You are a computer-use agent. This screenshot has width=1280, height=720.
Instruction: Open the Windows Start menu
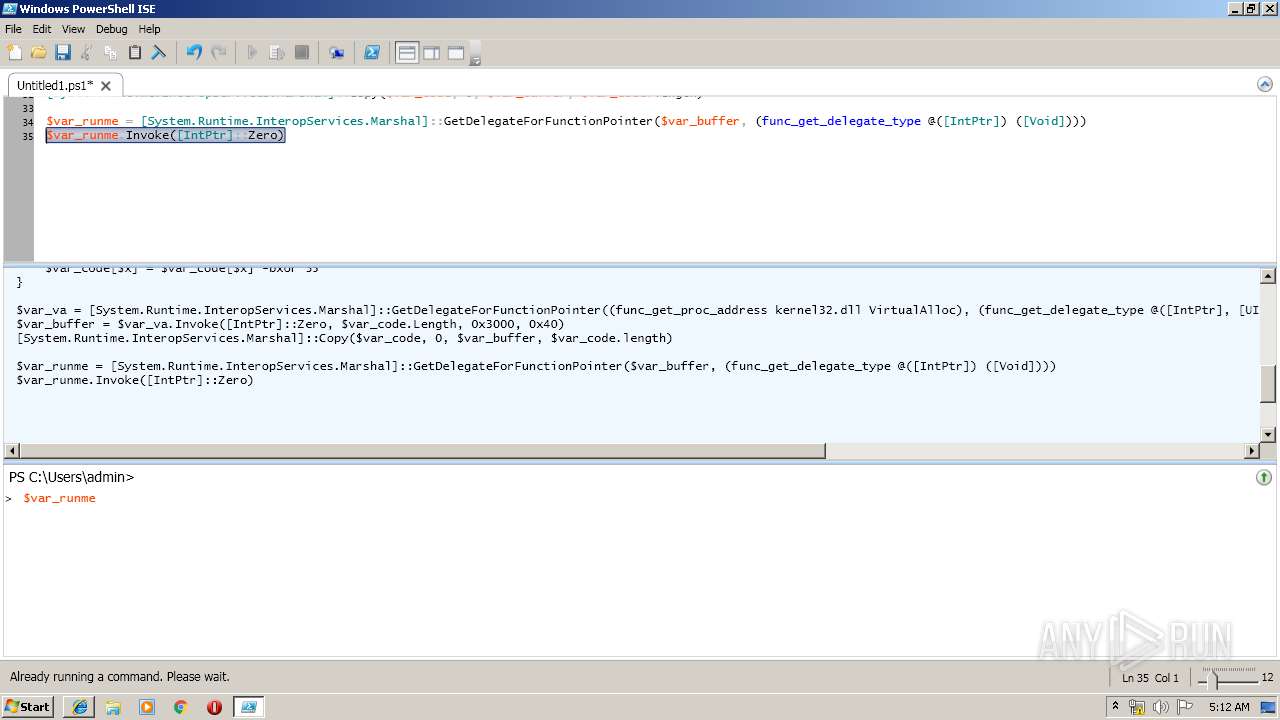pos(28,706)
